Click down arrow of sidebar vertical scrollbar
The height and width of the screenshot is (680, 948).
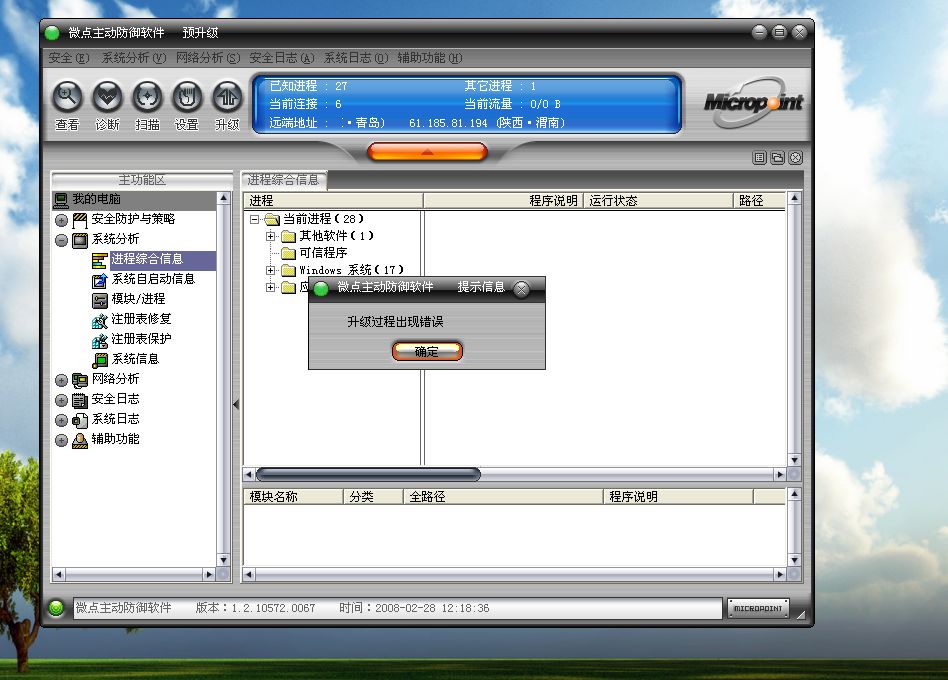pyautogui.click(x=223, y=560)
